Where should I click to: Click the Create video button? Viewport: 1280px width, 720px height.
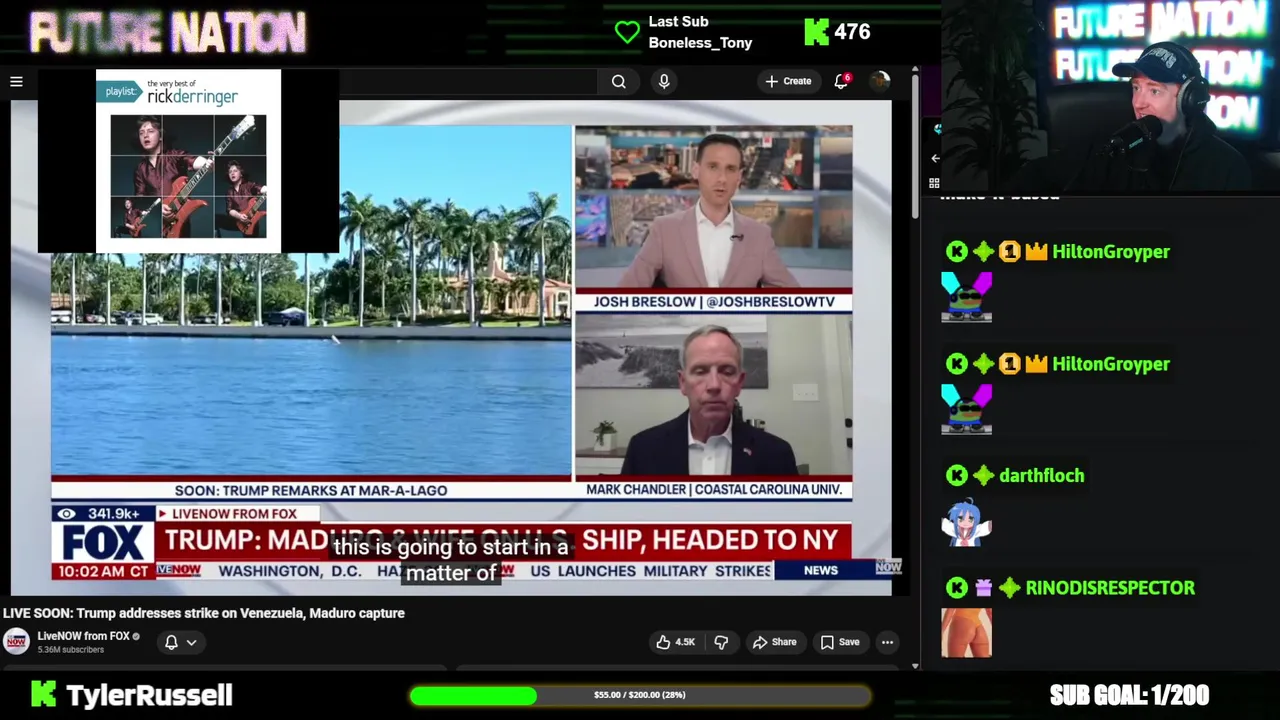788,81
